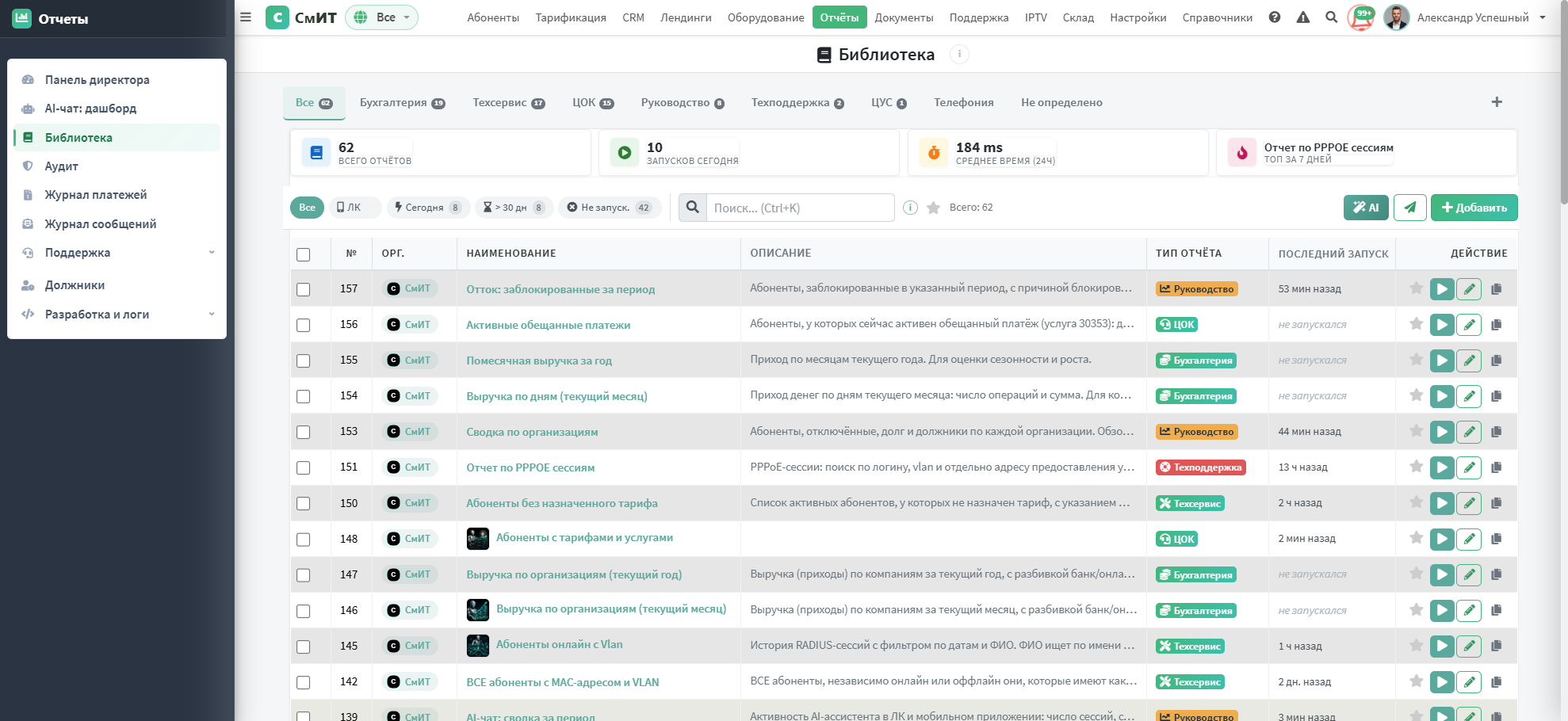Image resolution: width=1568 pixels, height=721 pixels.
Task: Focus the Поиск... (Ctrl+K) search field
Action: coord(800,208)
